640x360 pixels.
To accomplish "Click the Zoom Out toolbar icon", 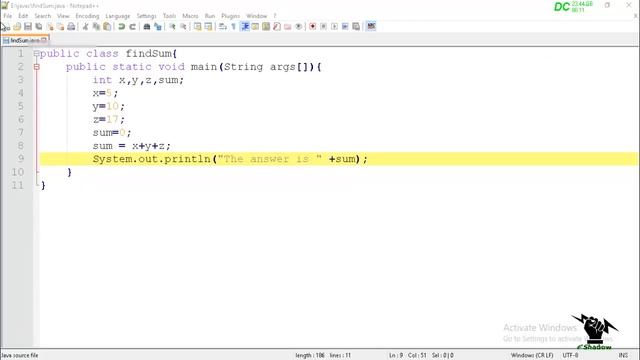I will pyautogui.click(x=183, y=27).
